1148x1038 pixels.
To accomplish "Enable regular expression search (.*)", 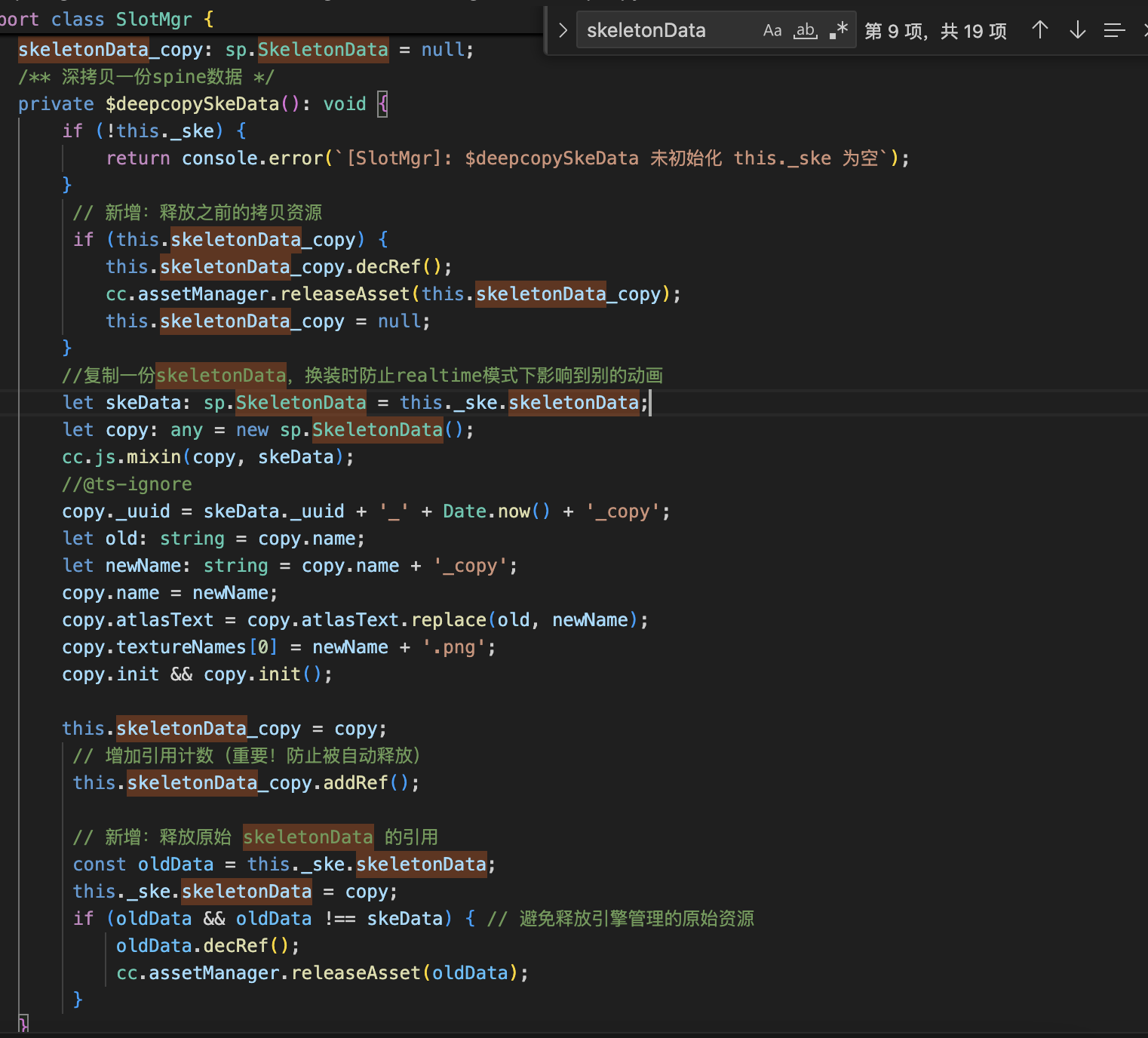I will (x=838, y=30).
